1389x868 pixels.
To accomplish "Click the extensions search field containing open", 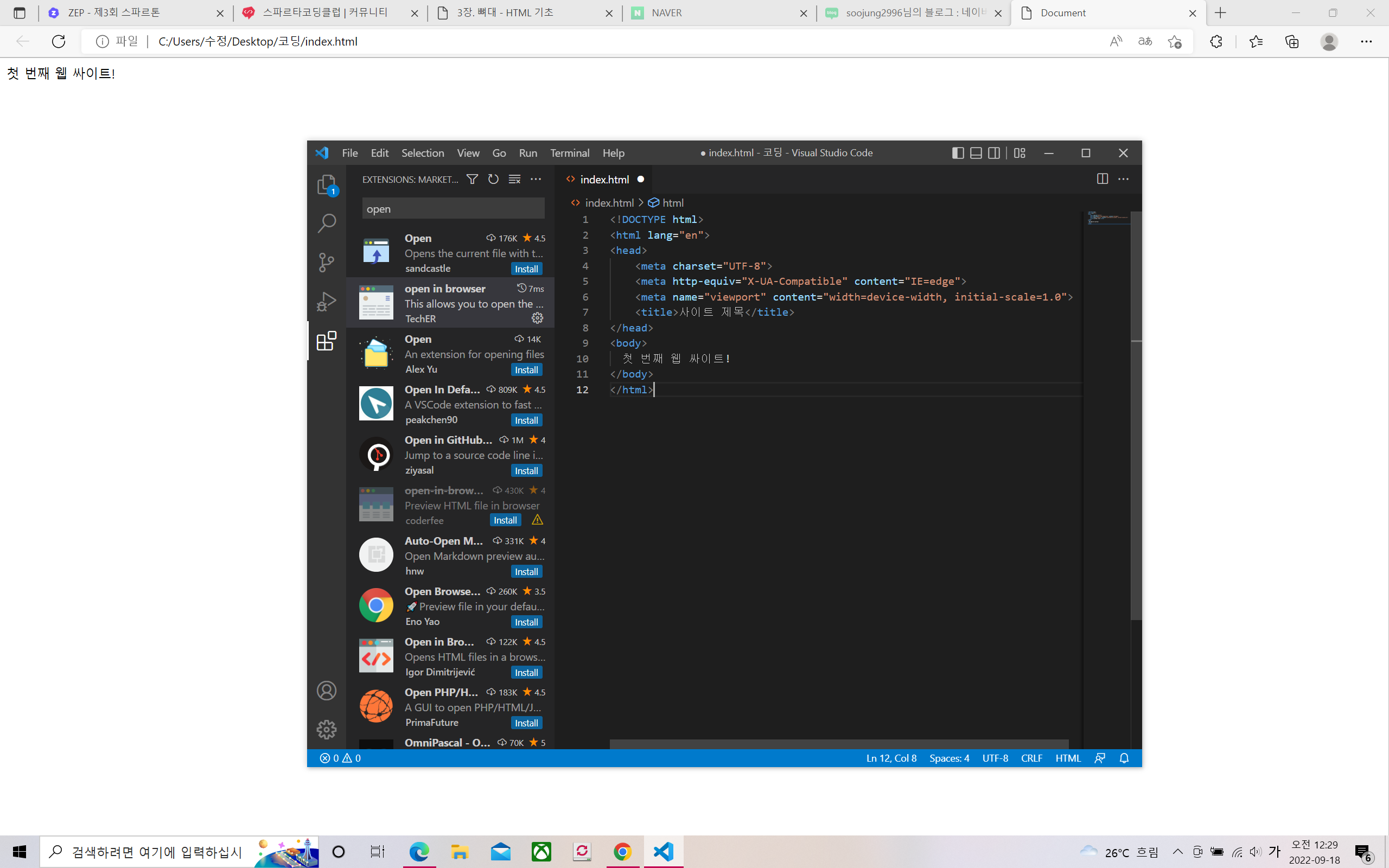I will point(454,208).
